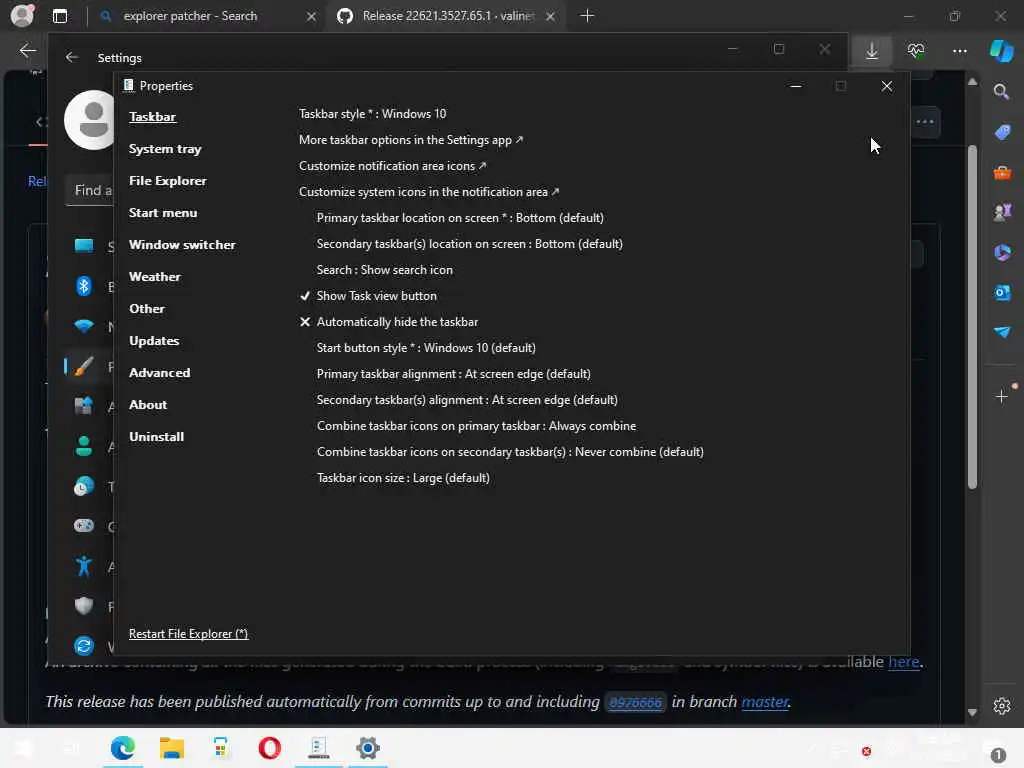Open the Gaming settings category icon
Viewport: 1024px width, 768px height.
[x=84, y=526]
